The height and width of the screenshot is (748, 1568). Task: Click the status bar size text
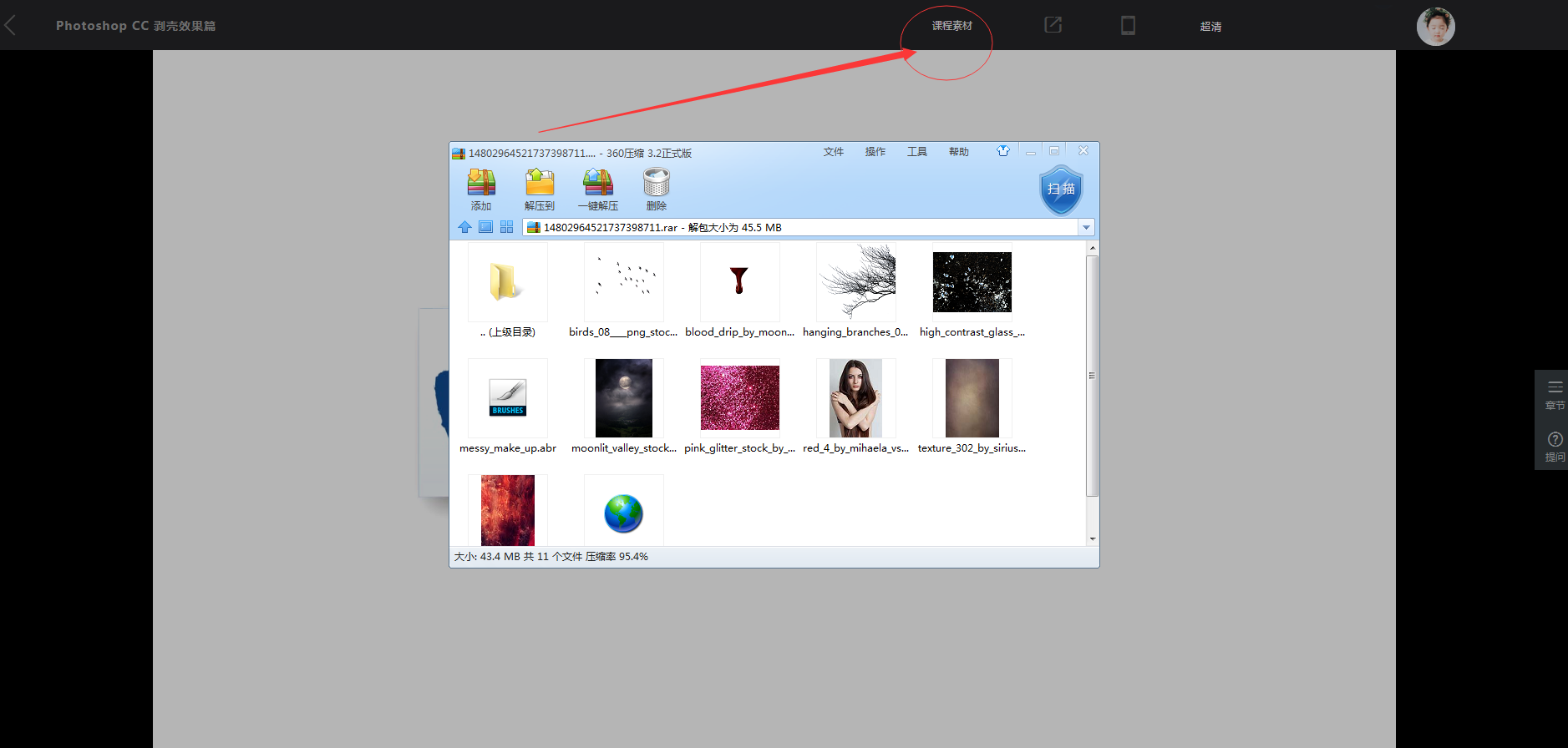coord(551,557)
